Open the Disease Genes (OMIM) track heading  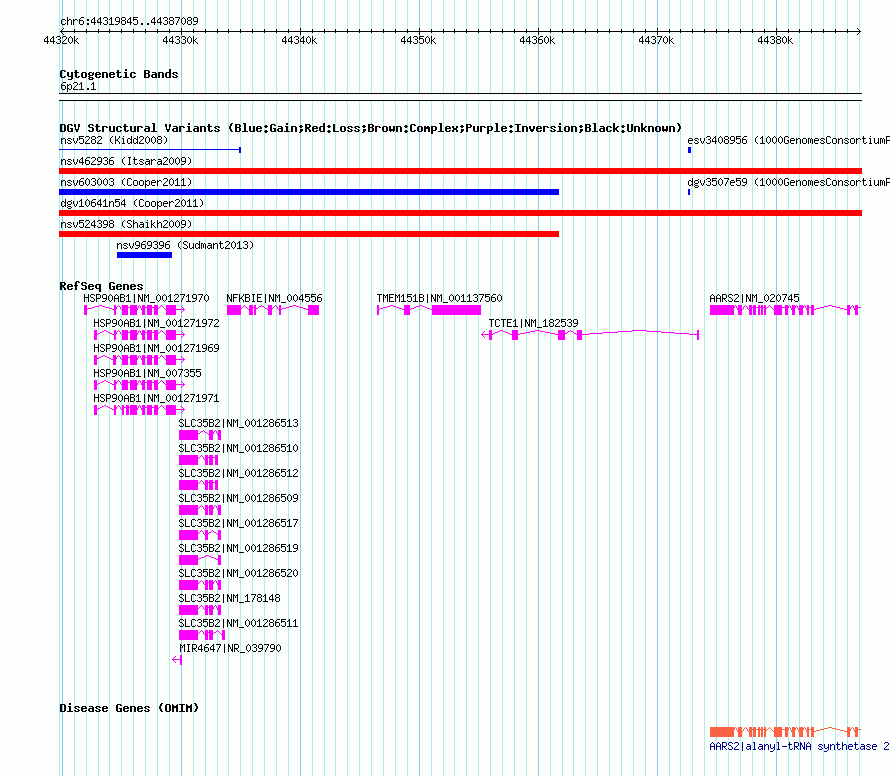click(x=129, y=708)
